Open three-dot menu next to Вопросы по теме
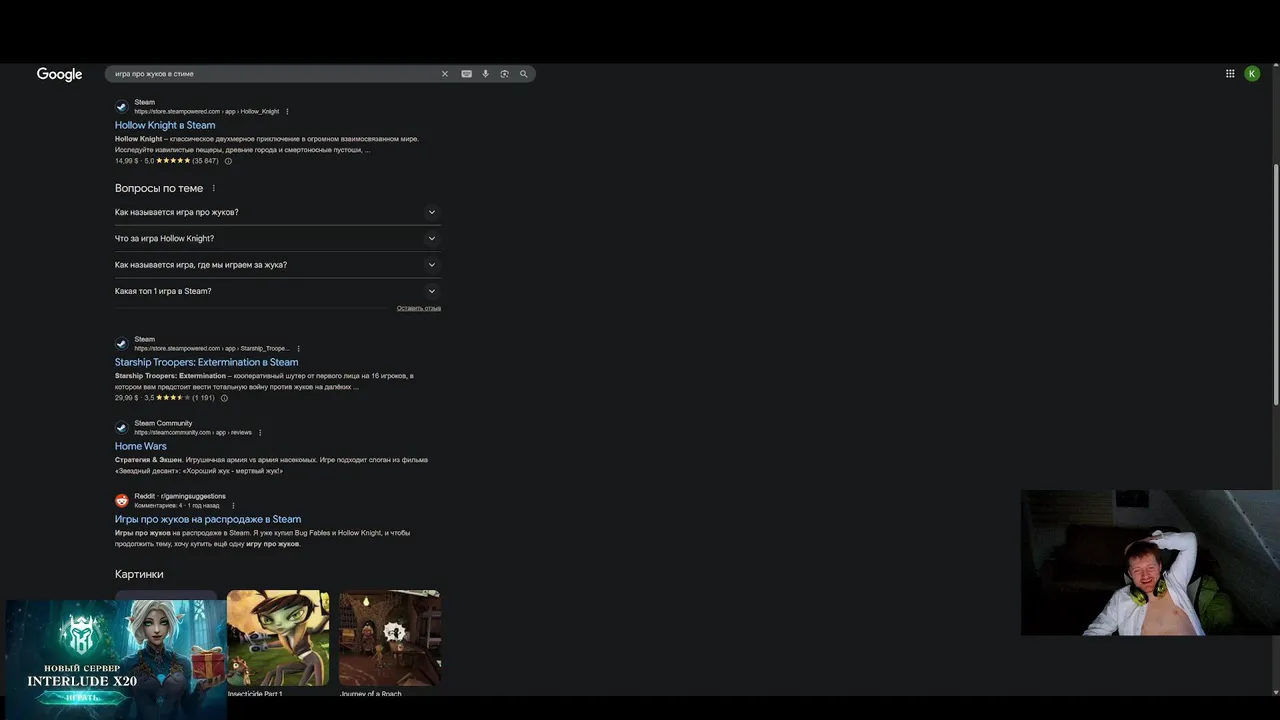Screen dimensions: 1280x720 click(213, 188)
